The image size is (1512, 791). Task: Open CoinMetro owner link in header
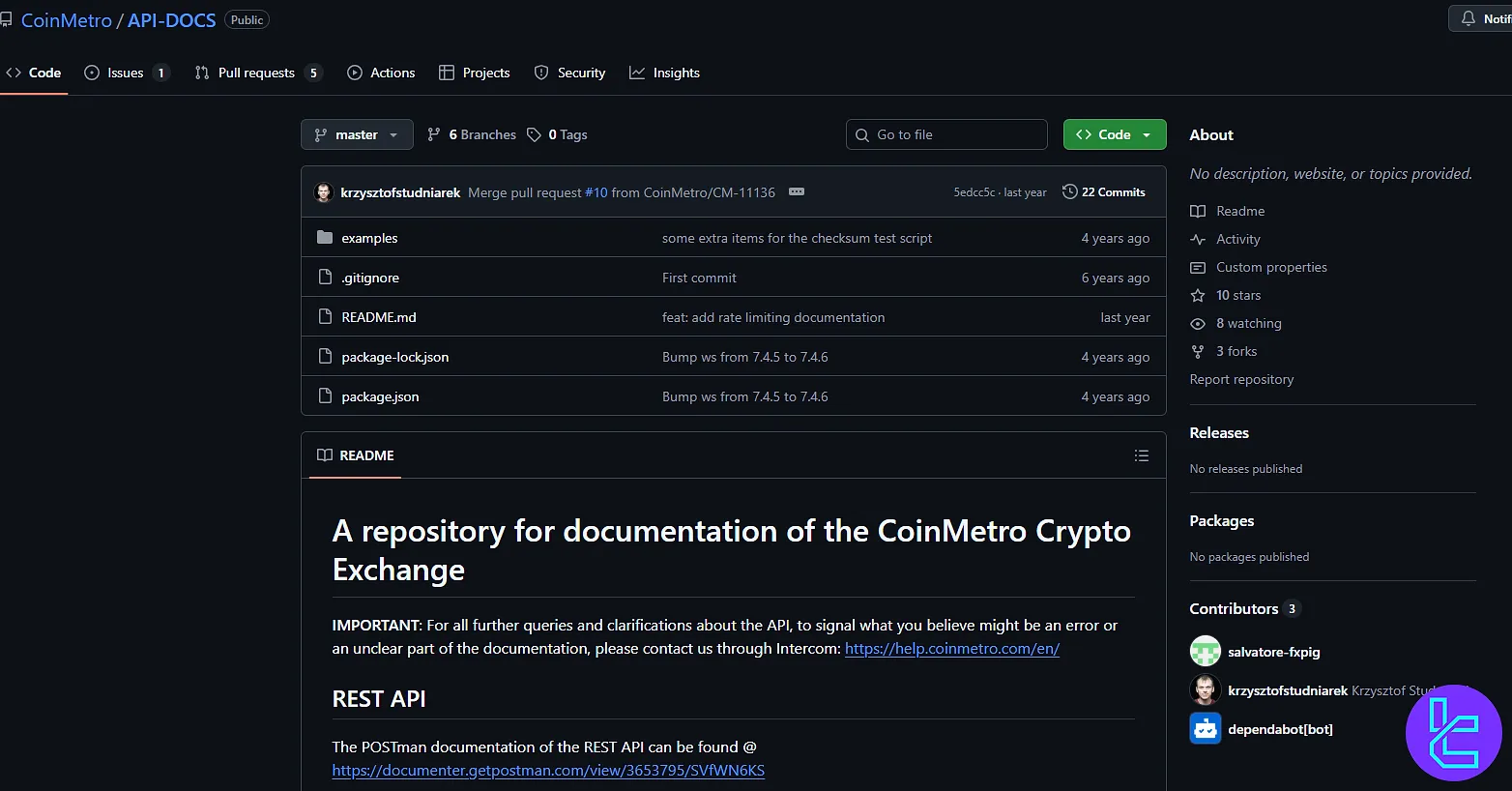point(67,20)
